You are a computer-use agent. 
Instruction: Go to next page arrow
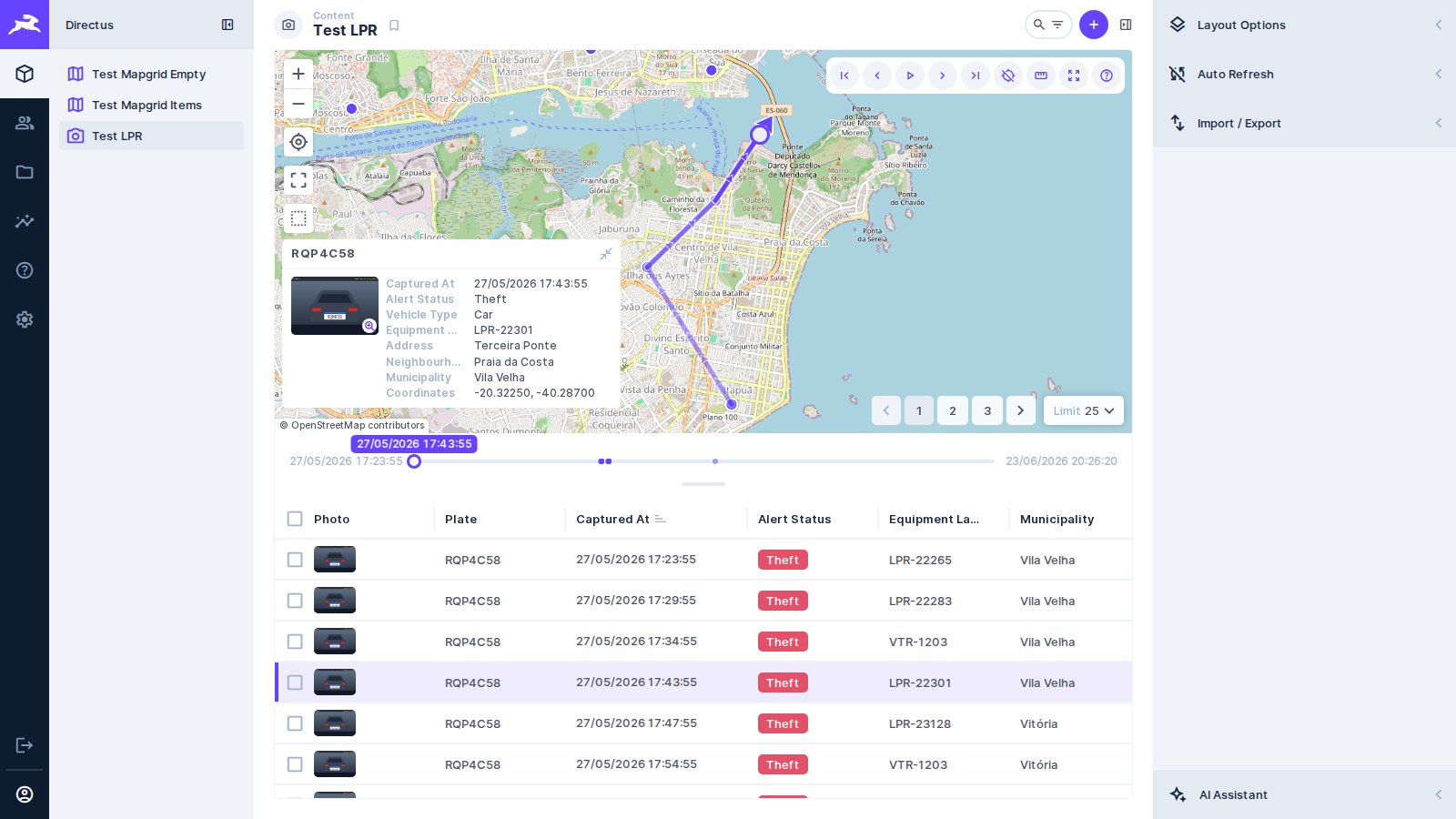pyautogui.click(x=1021, y=410)
